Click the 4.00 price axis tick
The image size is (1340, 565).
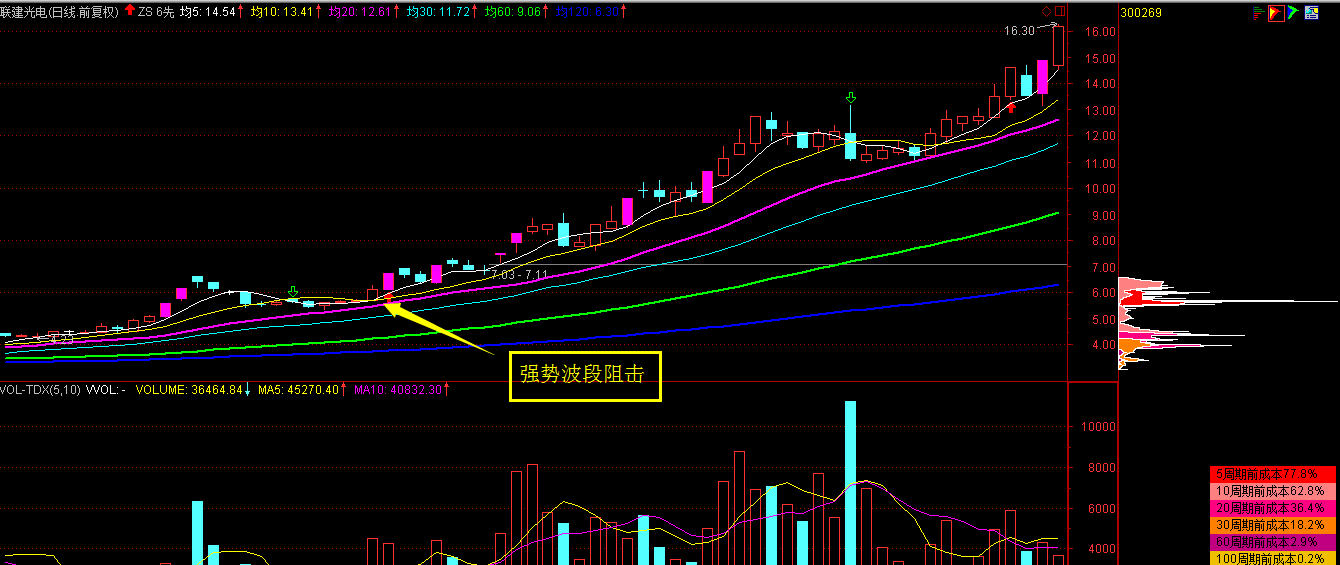coord(1103,345)
